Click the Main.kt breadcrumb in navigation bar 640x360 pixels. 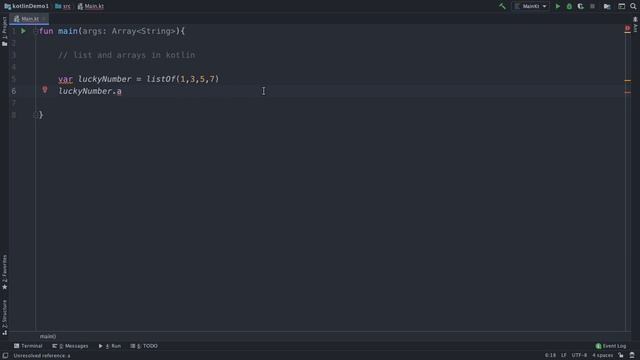point(91,6)
